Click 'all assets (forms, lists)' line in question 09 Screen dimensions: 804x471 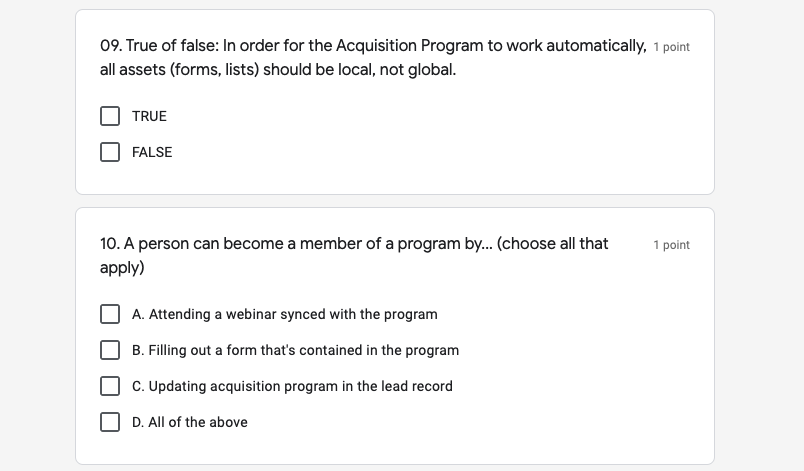180,71
